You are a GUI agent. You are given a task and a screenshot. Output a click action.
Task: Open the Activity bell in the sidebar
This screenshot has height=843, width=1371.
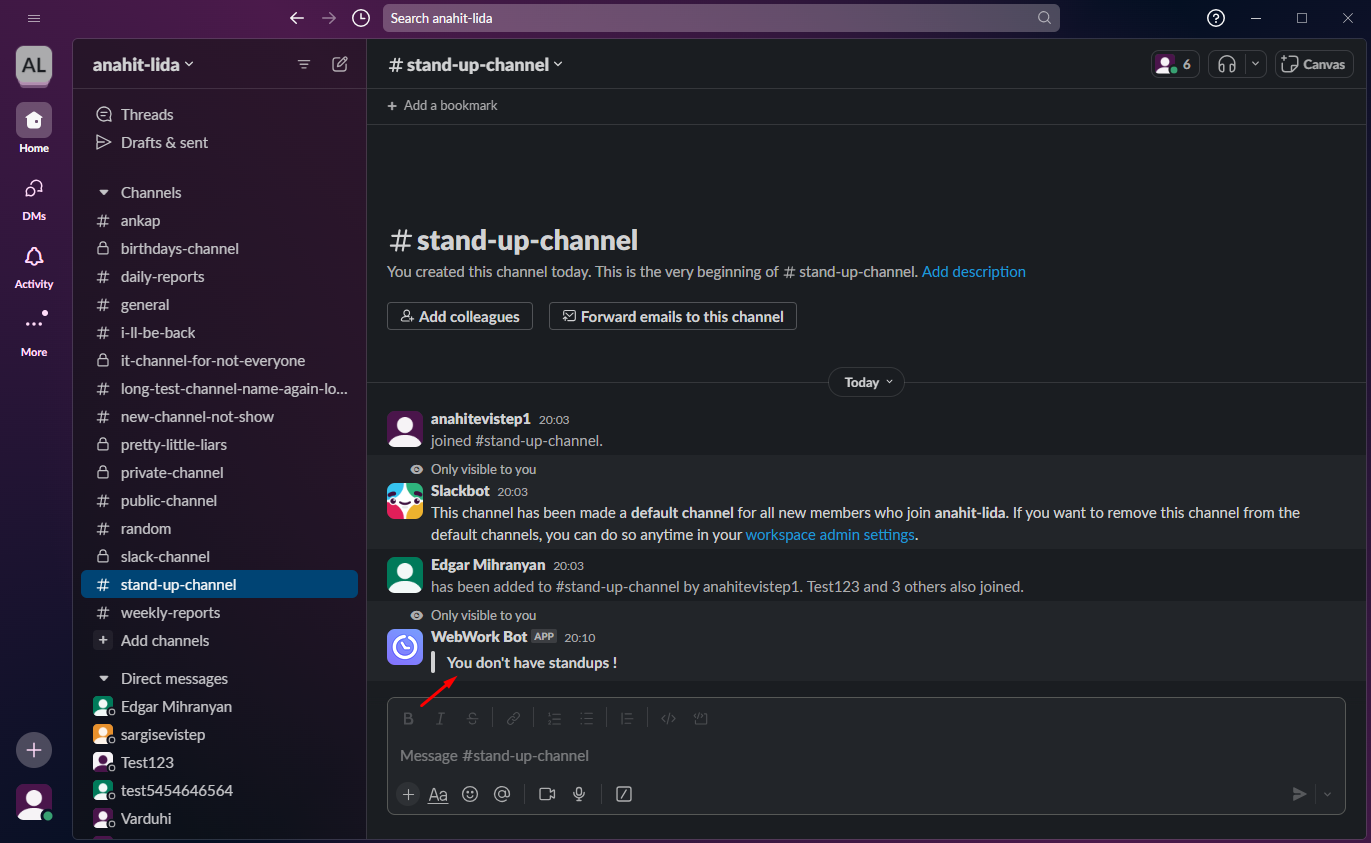pyautogui.click(x=34, y=266)
